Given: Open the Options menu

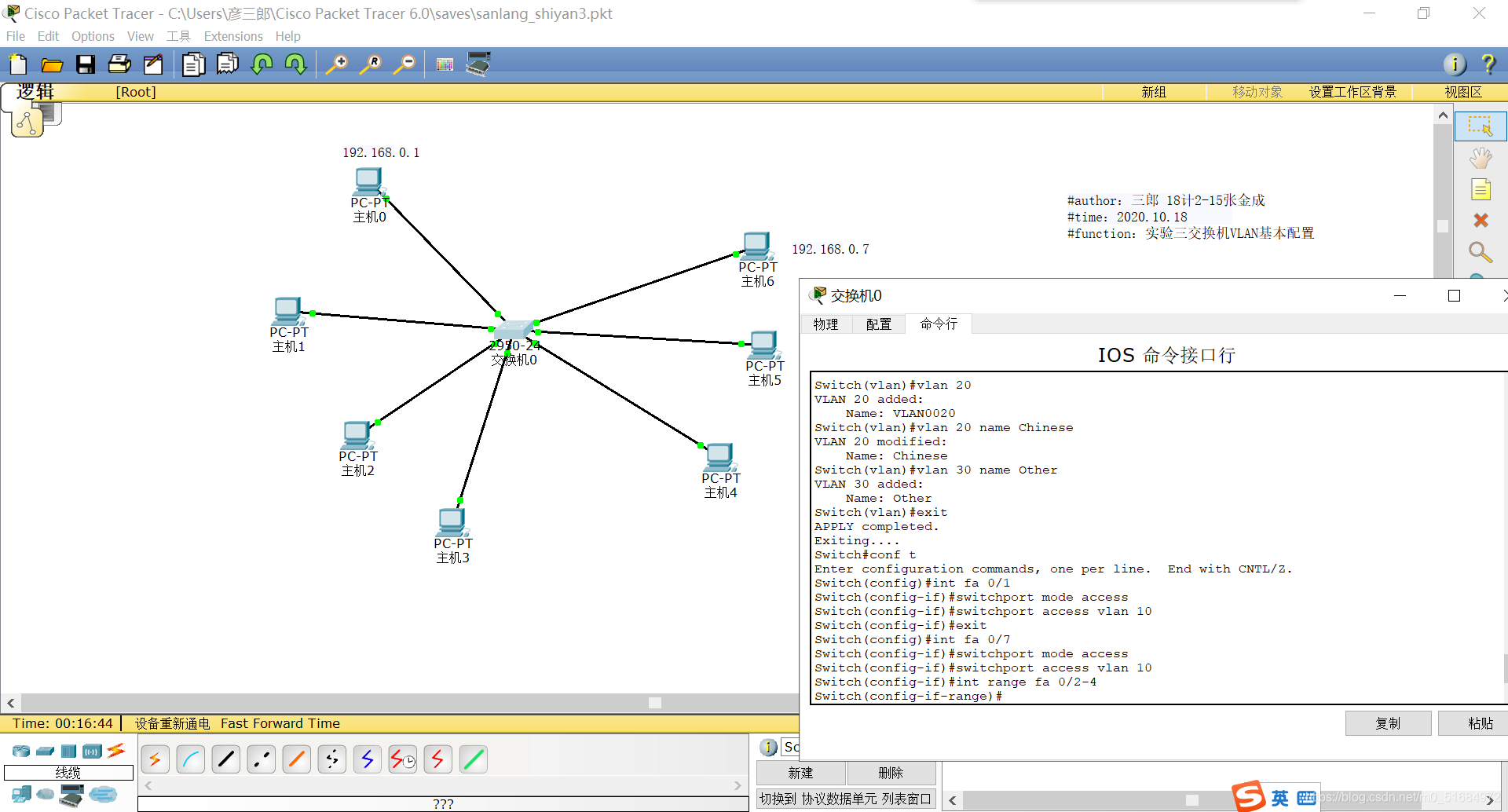Looking at the screenshot, I should point(93,36).
